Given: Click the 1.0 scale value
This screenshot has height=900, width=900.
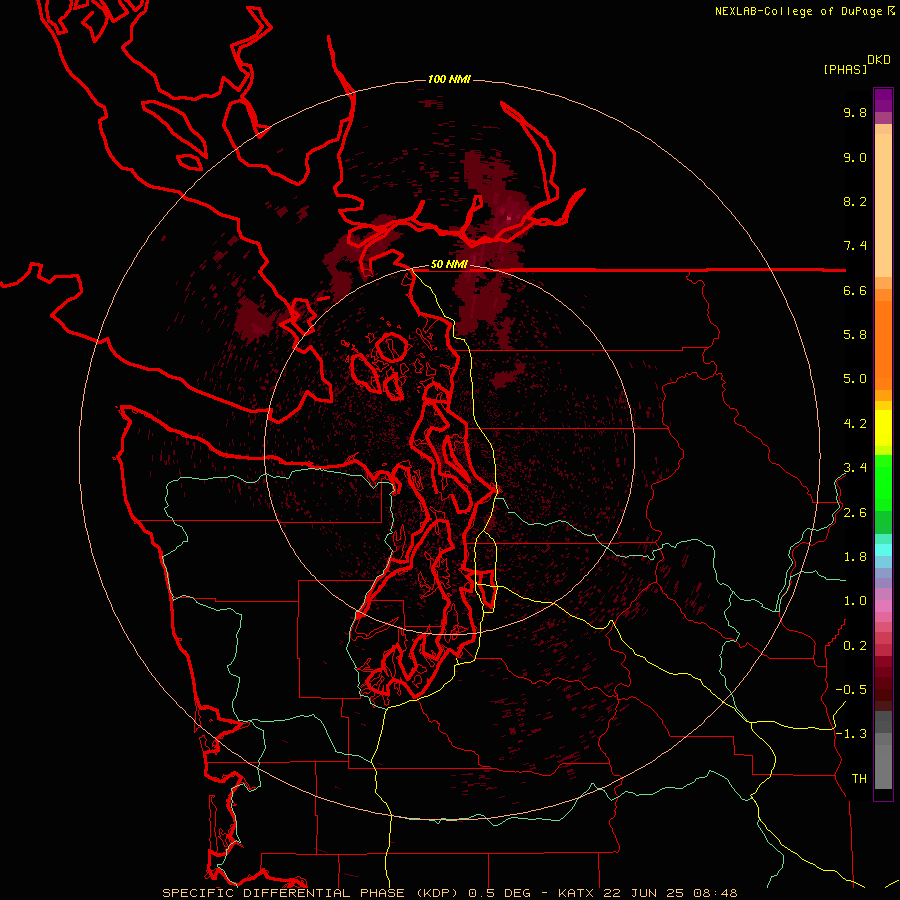Looking at the screenshot, I should 855,601.
